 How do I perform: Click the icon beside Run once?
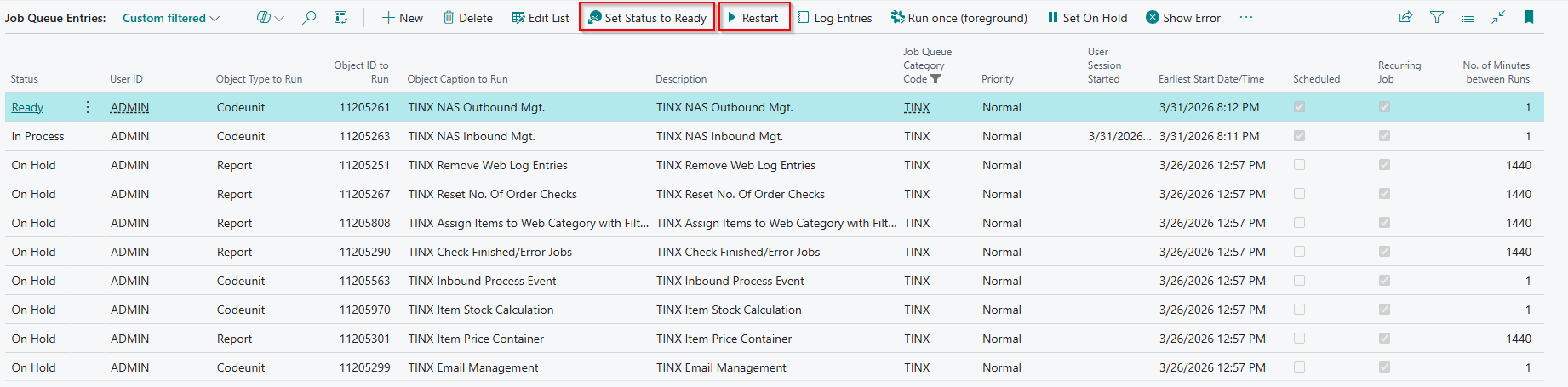[897, 17]
